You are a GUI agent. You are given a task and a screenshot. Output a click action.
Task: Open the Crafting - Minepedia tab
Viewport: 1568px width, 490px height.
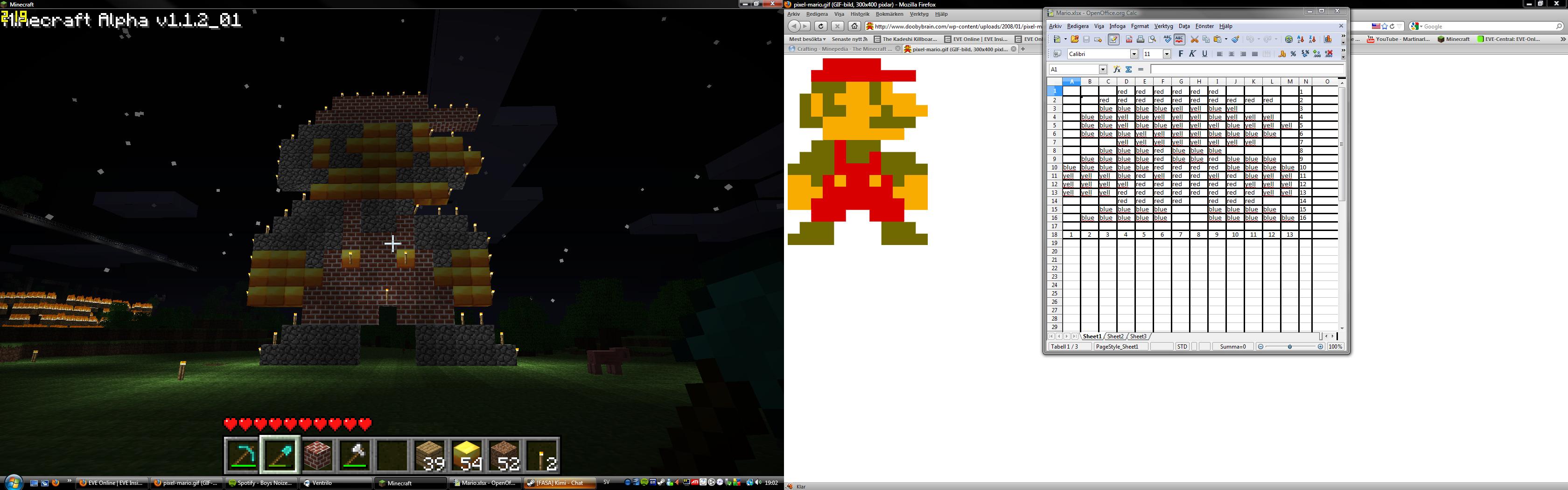844,49
